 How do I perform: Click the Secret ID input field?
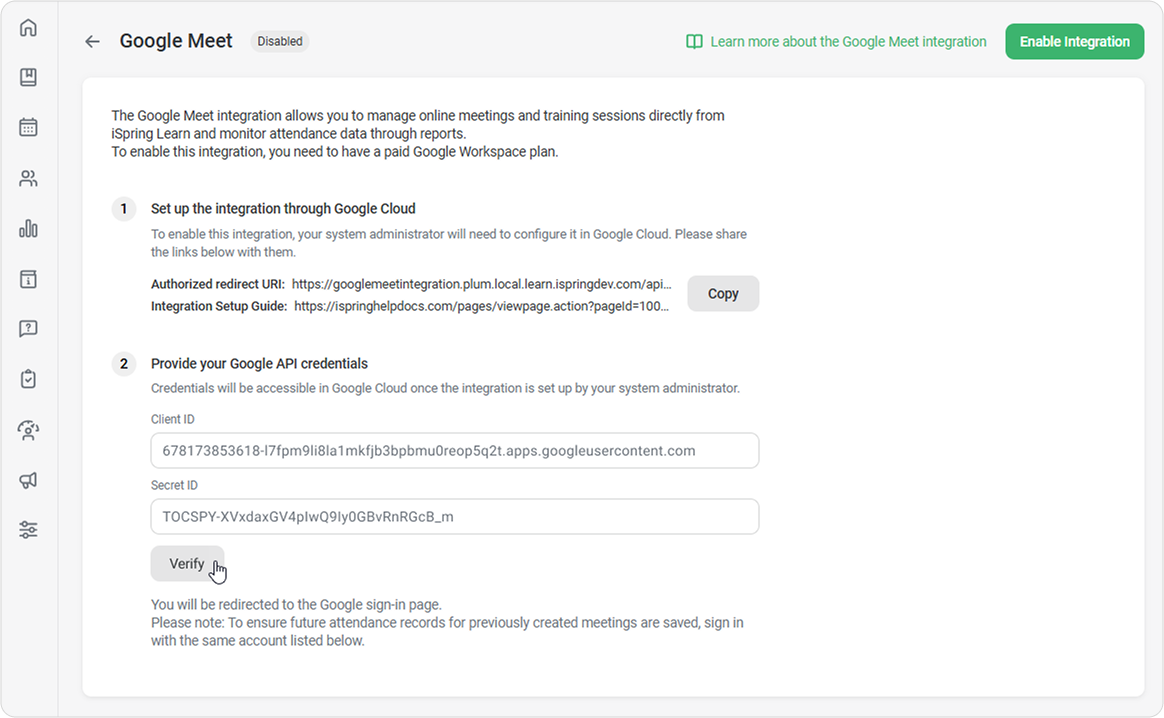[454, 517]
